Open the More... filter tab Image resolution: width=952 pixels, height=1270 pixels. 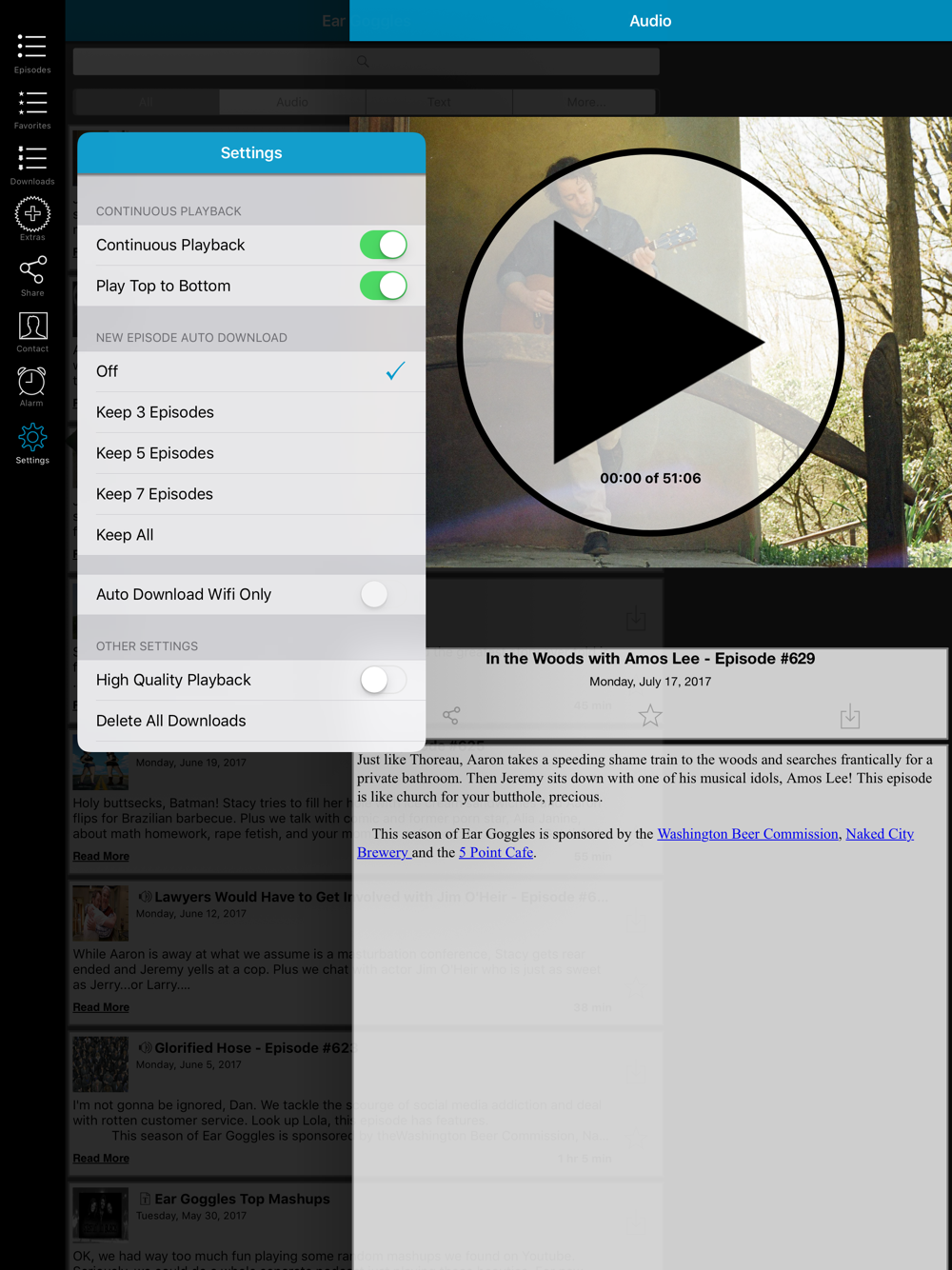(x=585, y=102)
